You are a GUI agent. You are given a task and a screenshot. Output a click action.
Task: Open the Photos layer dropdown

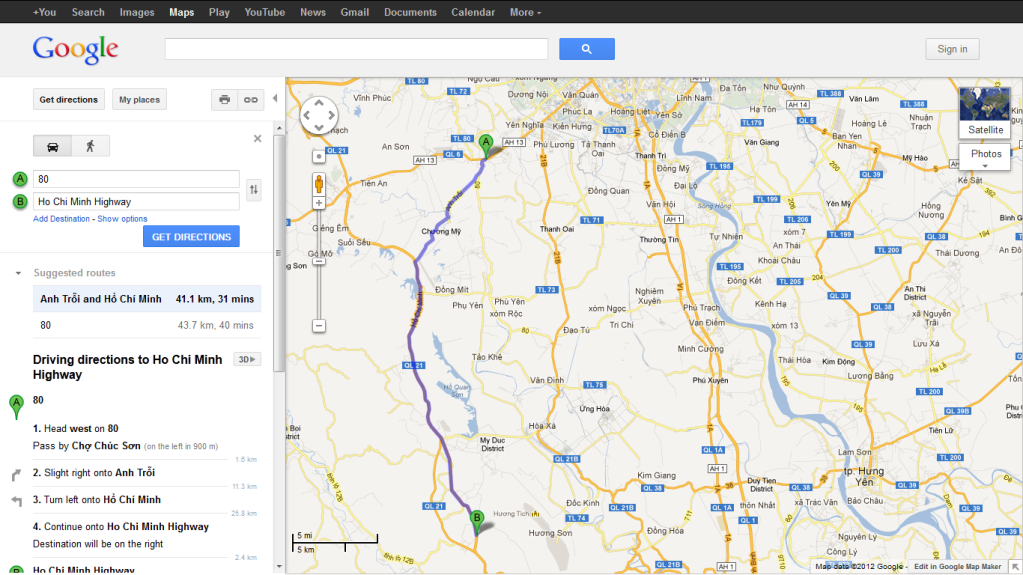(x=985, y=157)
